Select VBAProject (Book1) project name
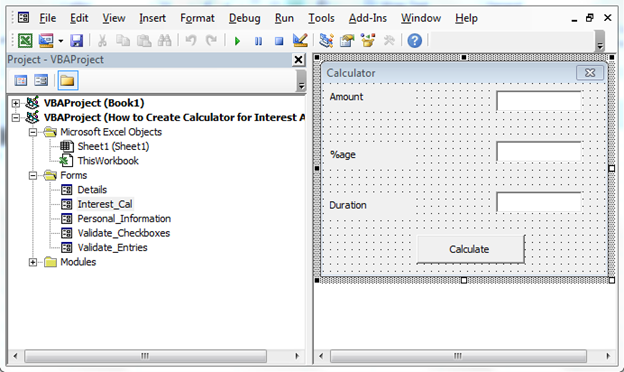The height and width of the screenshot is (372, 624). [x=94, y=103]
